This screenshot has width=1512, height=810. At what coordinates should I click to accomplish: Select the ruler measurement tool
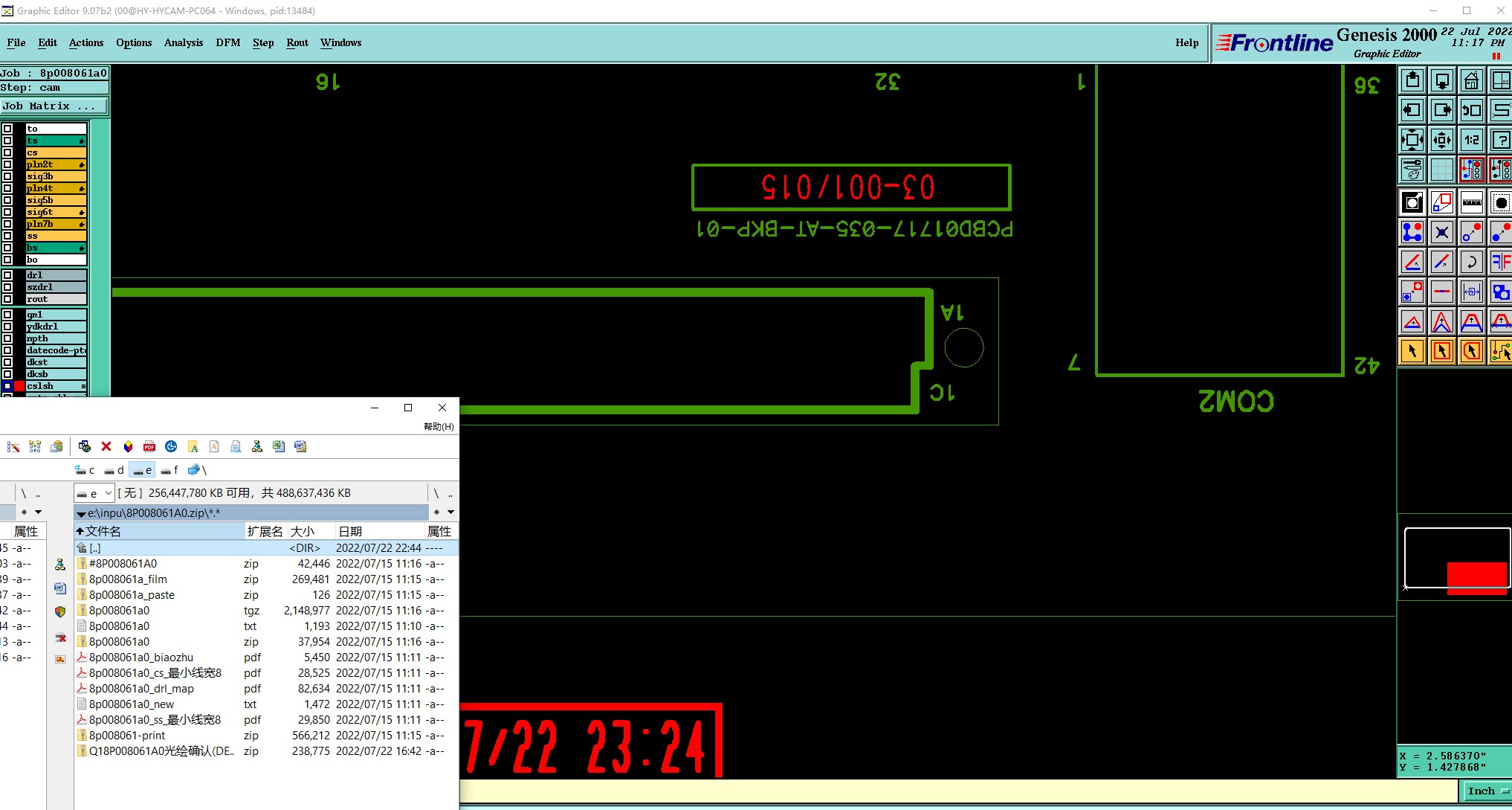pos(1471,202)
